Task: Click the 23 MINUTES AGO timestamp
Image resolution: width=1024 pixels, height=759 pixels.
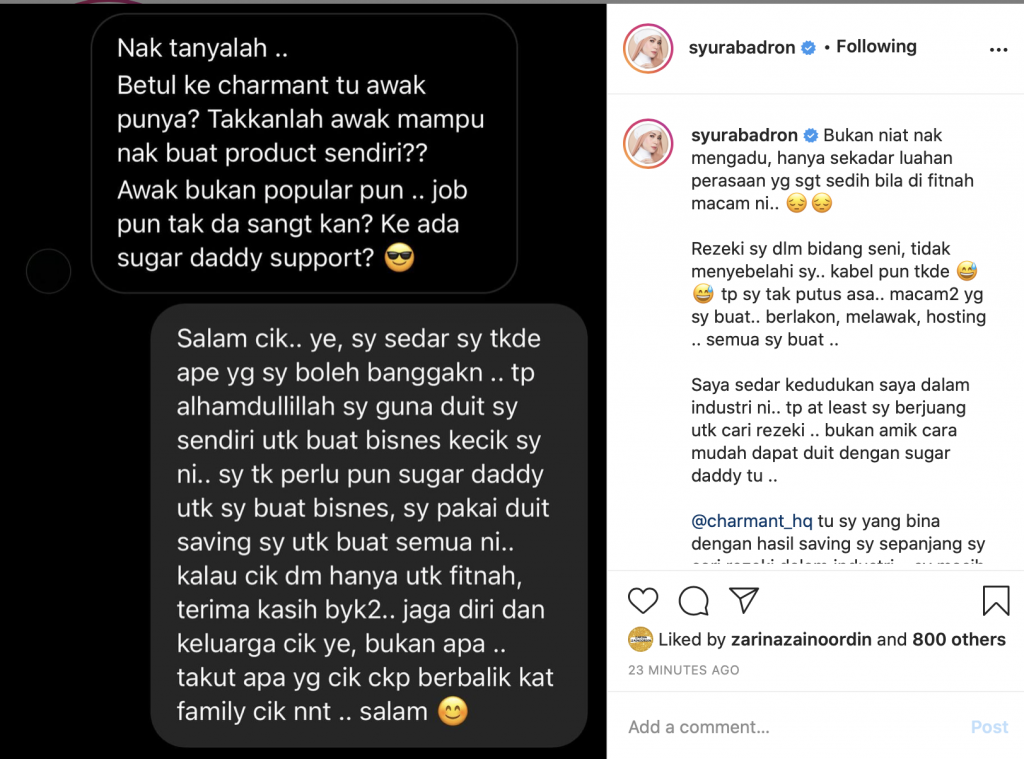Action: pos(684,670)
